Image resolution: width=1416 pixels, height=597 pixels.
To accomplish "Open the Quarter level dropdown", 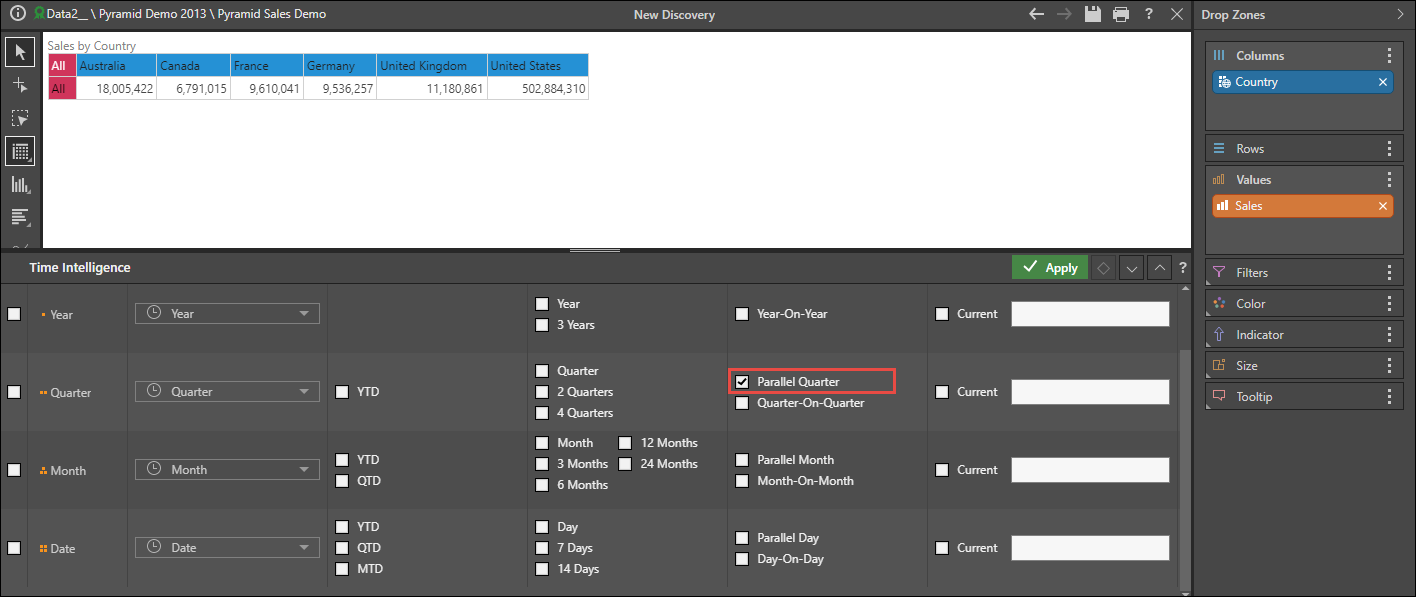I will (227, 392).
